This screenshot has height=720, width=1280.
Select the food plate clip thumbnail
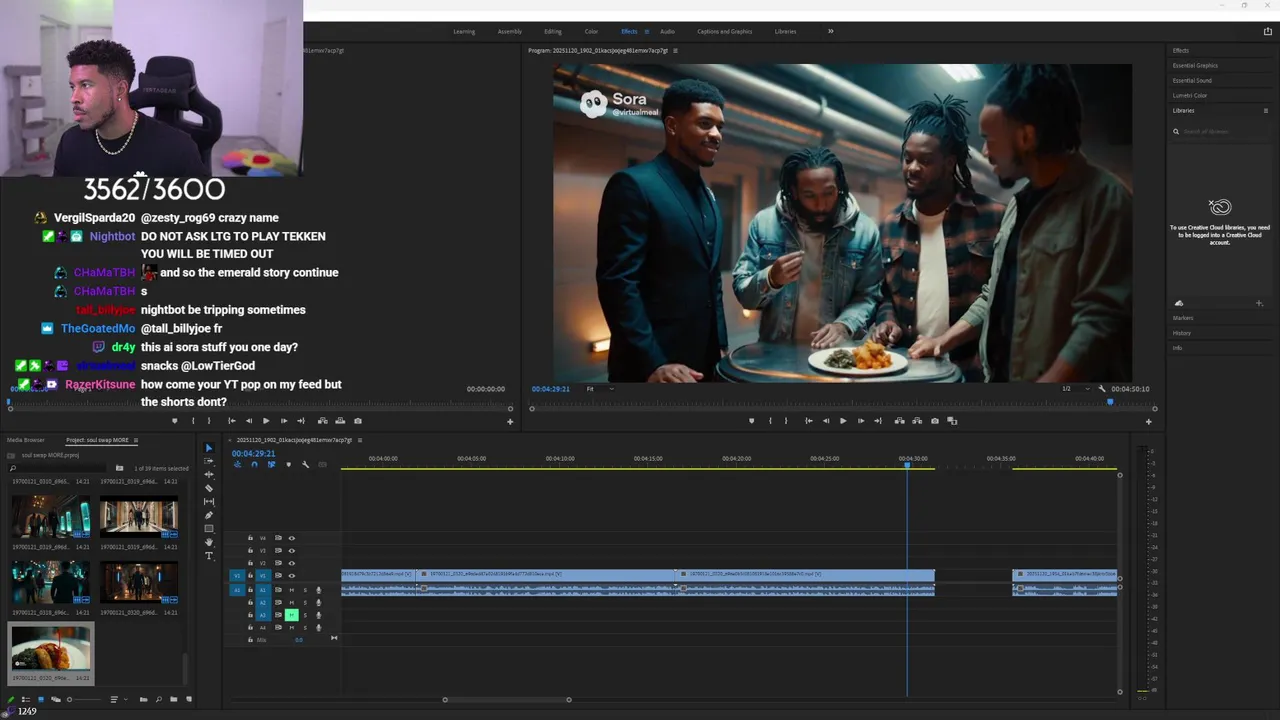tap(51, 647)
